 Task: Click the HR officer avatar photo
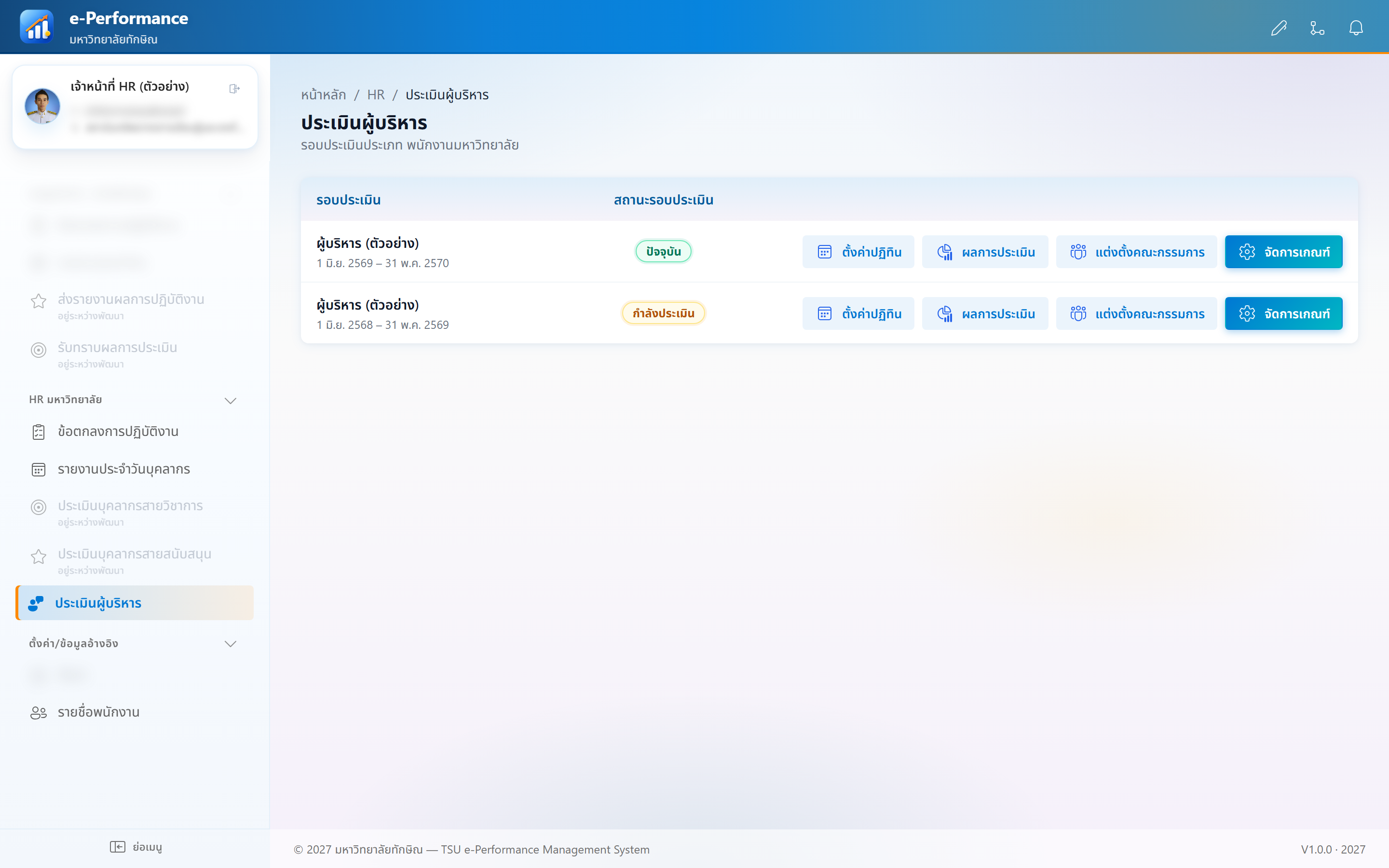(x=42, y=106)
